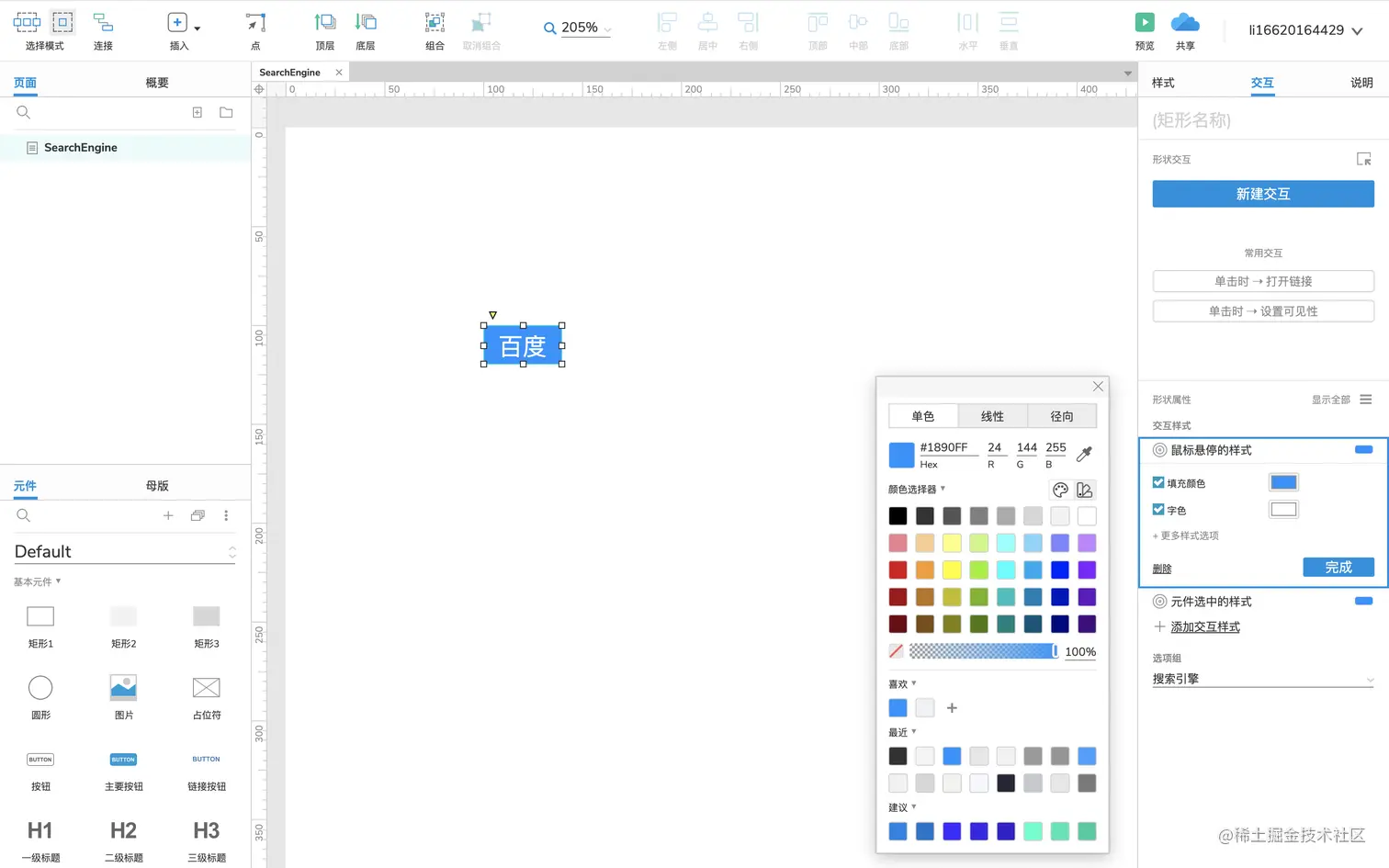Viewport: 1389px width, 868px height.
Task: Open the hover fill color swatch
Action: 1283,482
